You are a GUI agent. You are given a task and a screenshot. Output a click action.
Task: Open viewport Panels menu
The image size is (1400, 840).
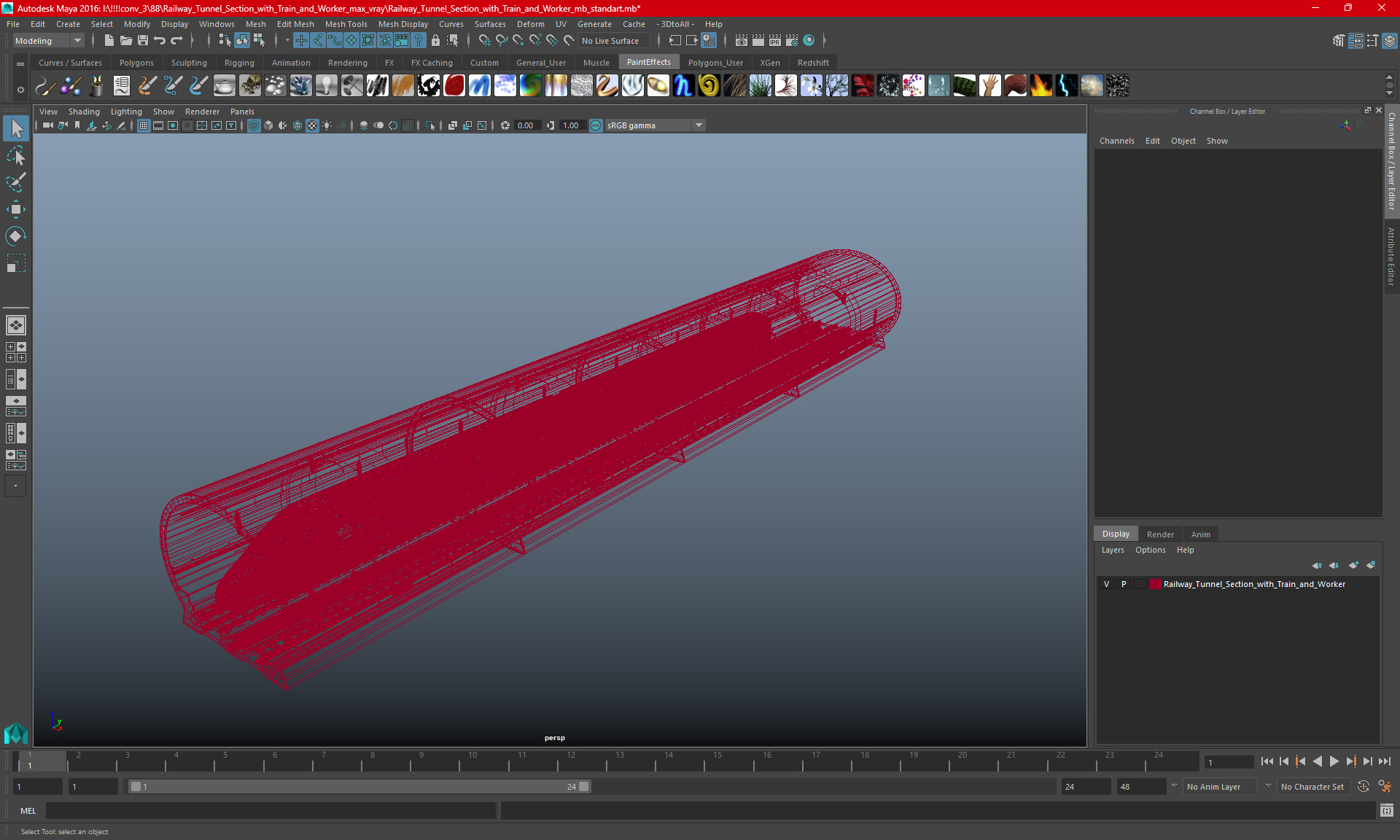pyautogui.click(x=242, y=112)
